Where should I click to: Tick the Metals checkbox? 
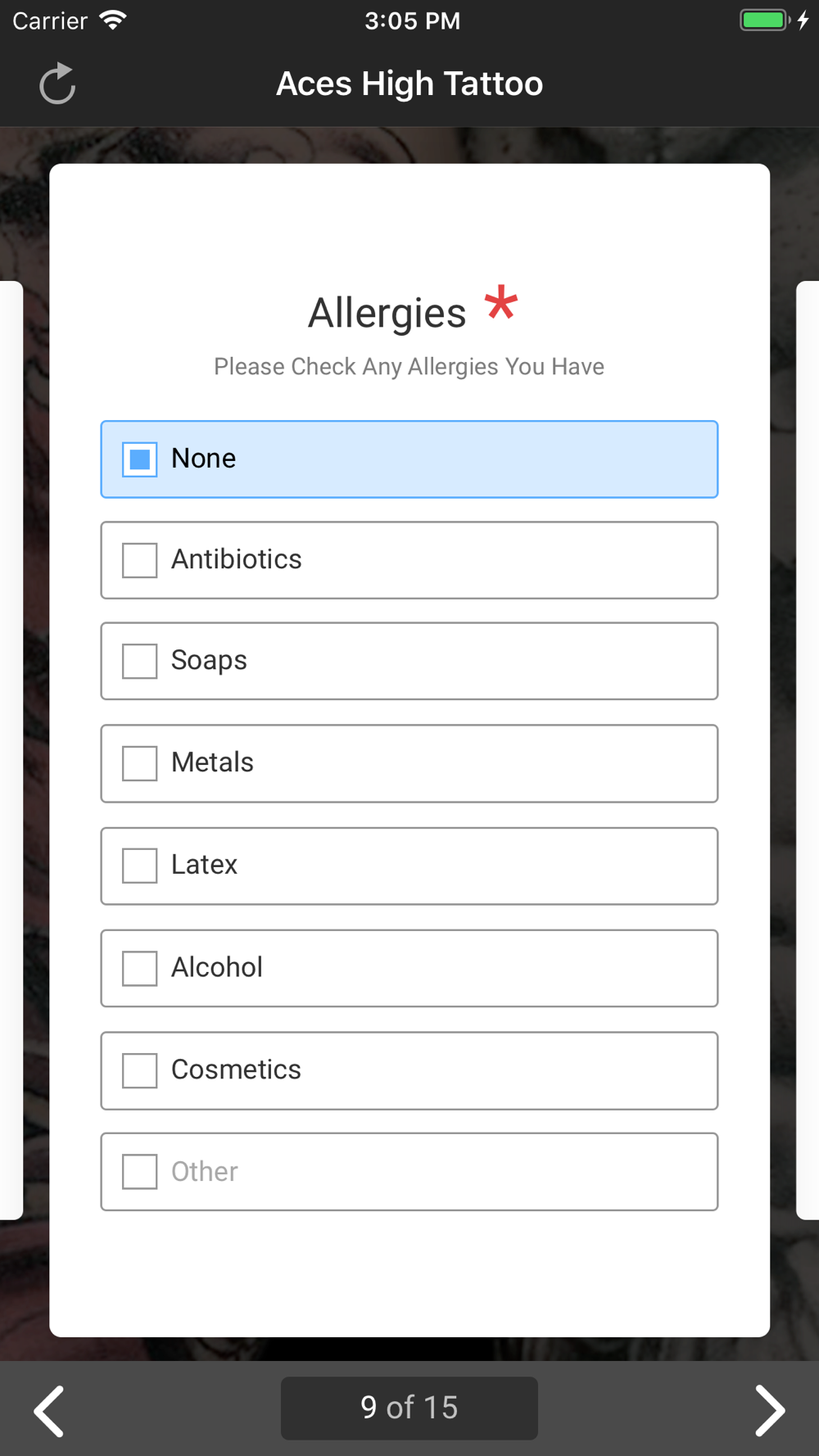(140, 763)
